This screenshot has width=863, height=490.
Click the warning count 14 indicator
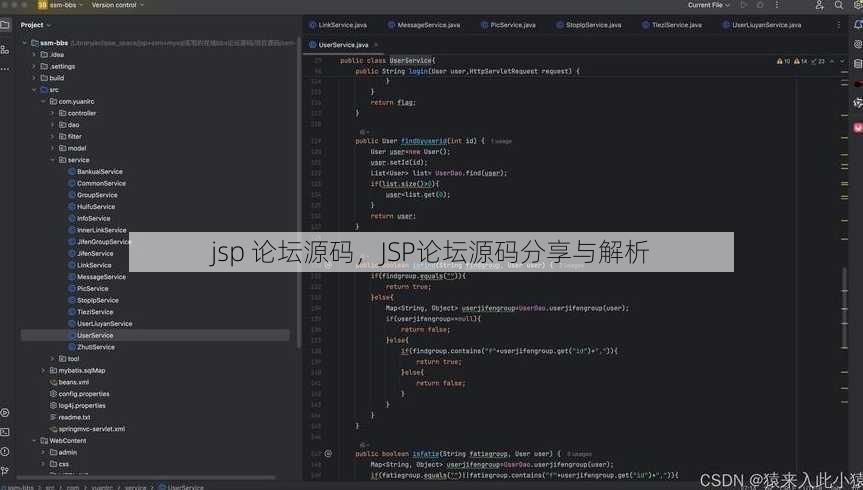pyautogui.click(x=801, y=61)
